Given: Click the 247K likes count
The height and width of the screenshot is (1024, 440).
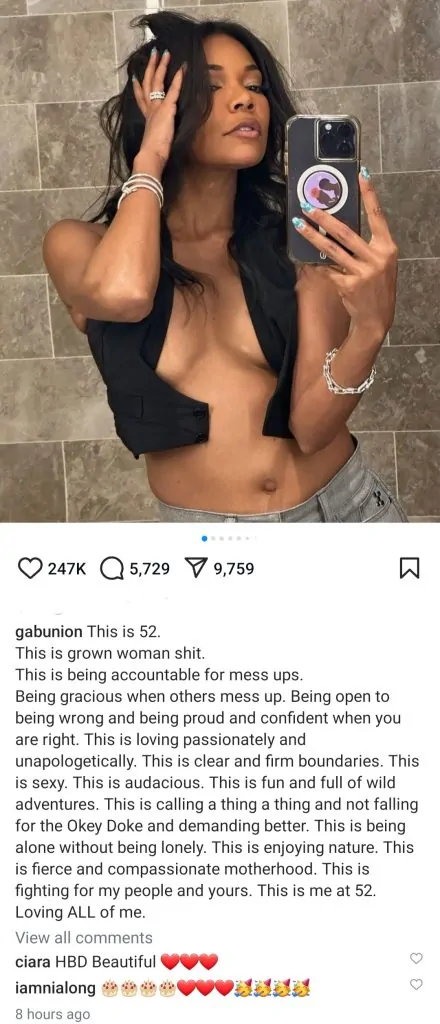Looking at the screenshot, I should pyautogui.click(x=67, y=569).
